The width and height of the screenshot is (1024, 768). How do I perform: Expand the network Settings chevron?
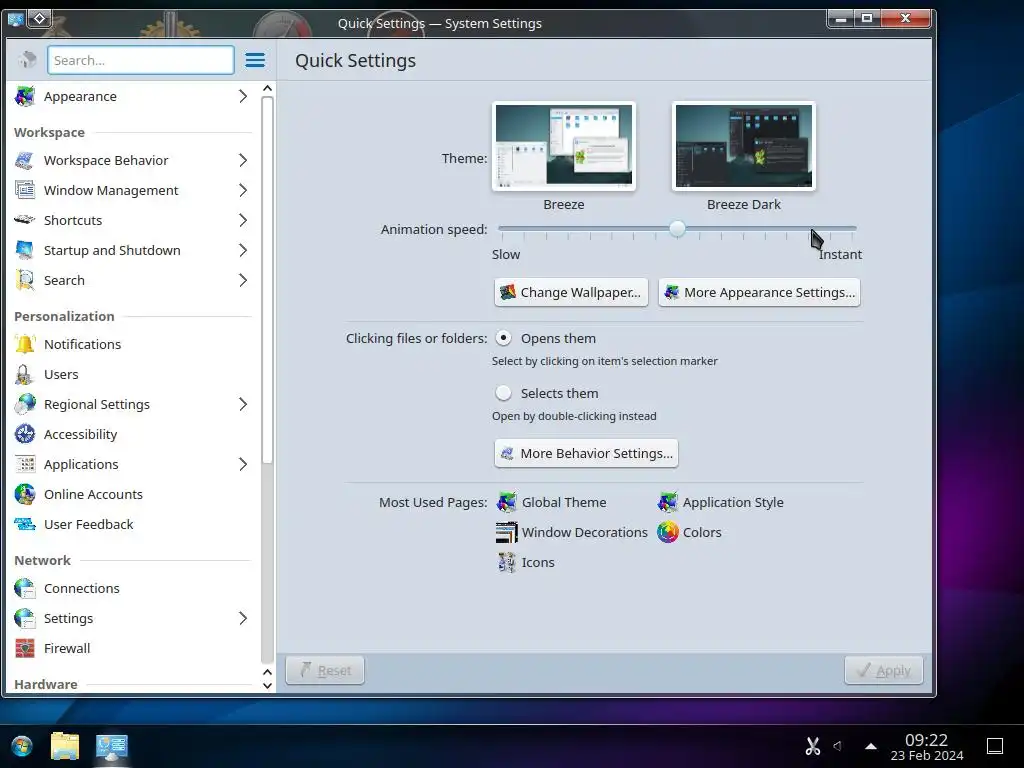[243, 618]
